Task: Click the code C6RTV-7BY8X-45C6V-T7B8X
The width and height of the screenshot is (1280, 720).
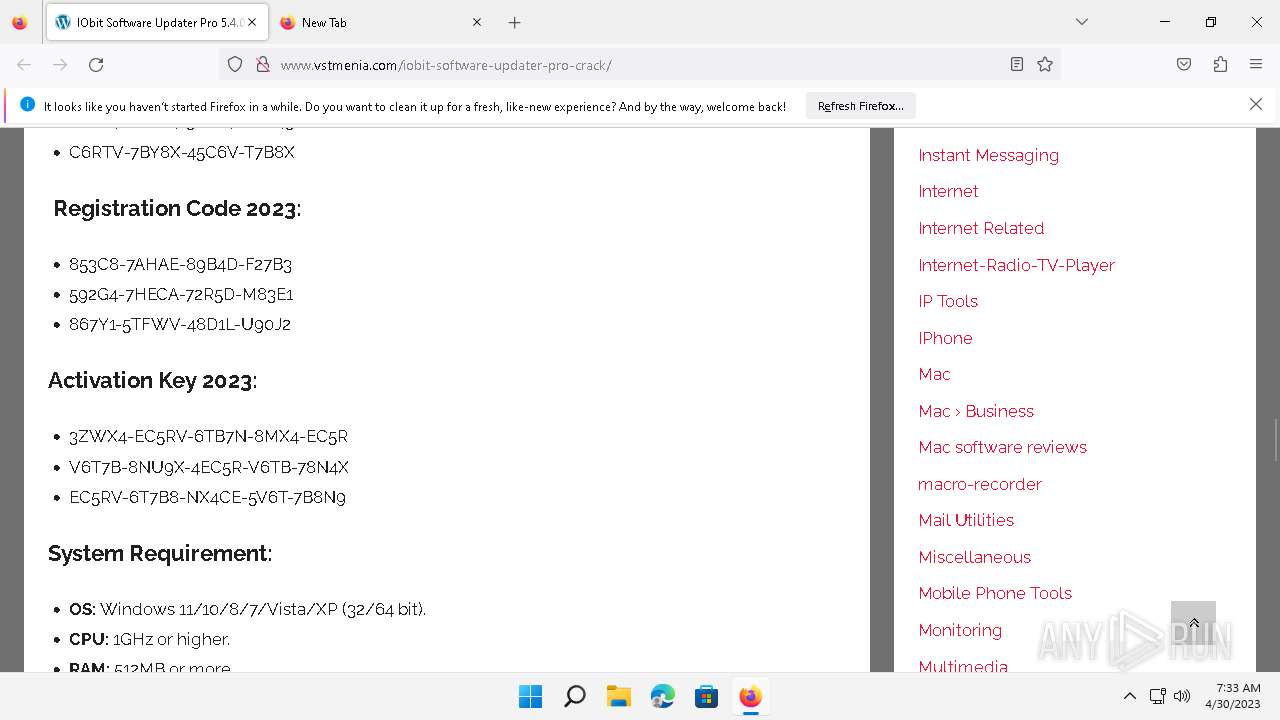Action: click(182, 152)
